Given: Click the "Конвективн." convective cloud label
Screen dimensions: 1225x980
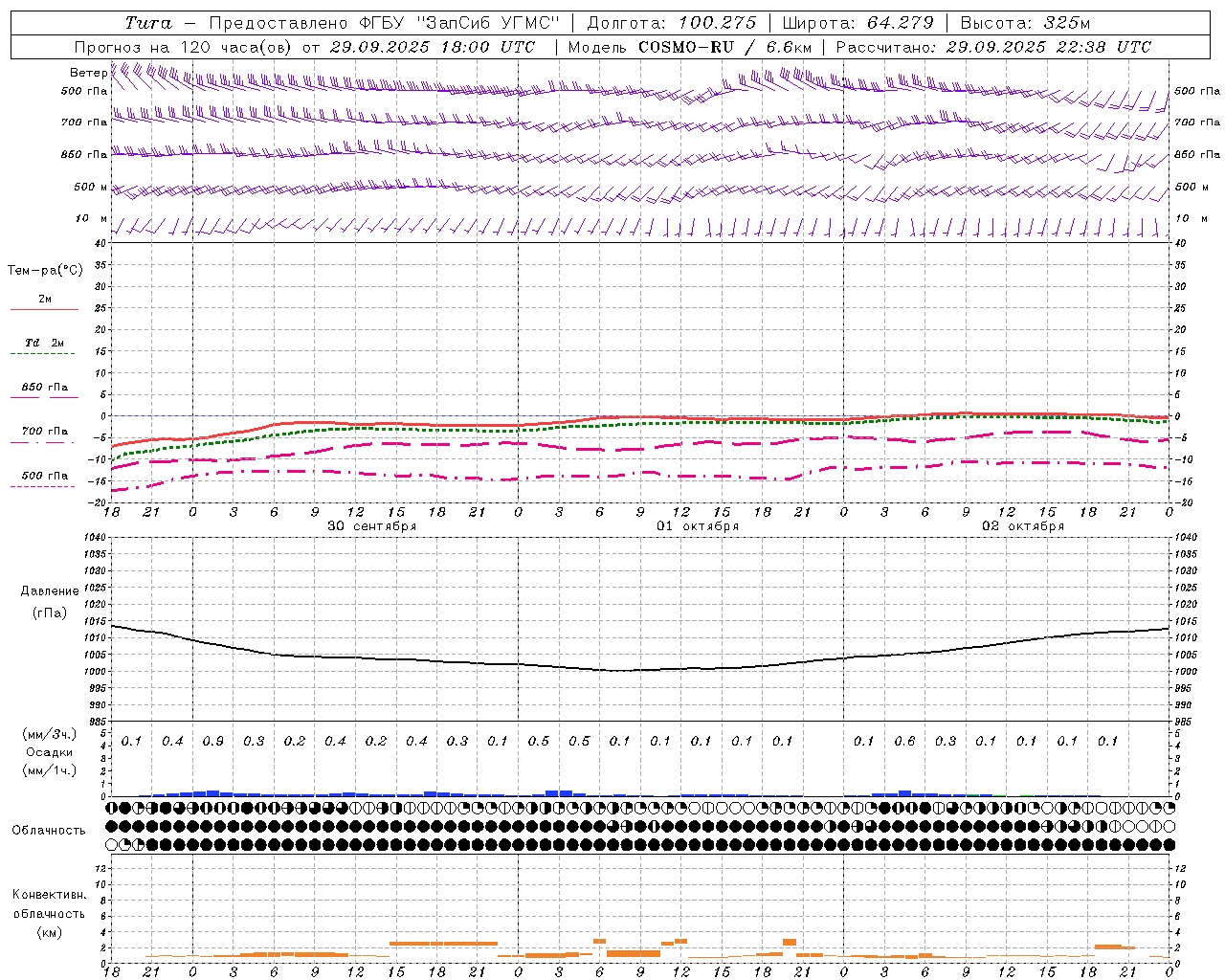Looking at the screenshot, I should pos(49,895).
